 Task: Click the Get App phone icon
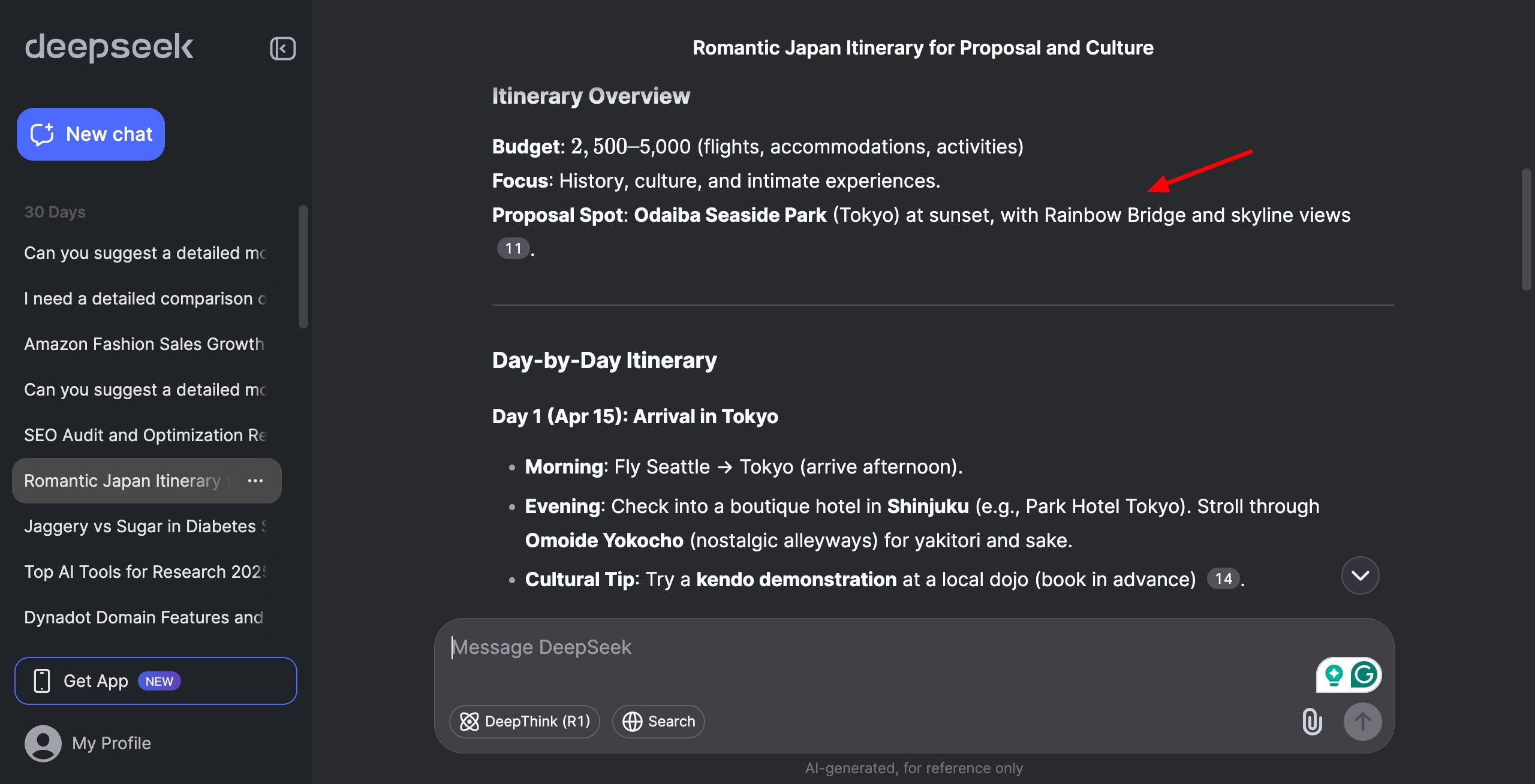(x=42, y=681)
